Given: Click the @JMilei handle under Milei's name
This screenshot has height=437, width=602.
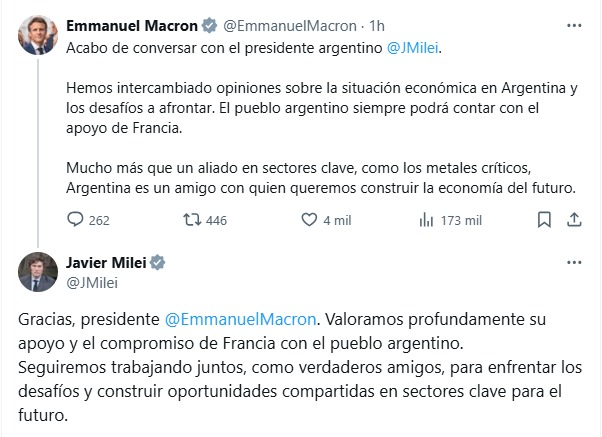Looking at the screenshot, I should [x=89, y=282].
